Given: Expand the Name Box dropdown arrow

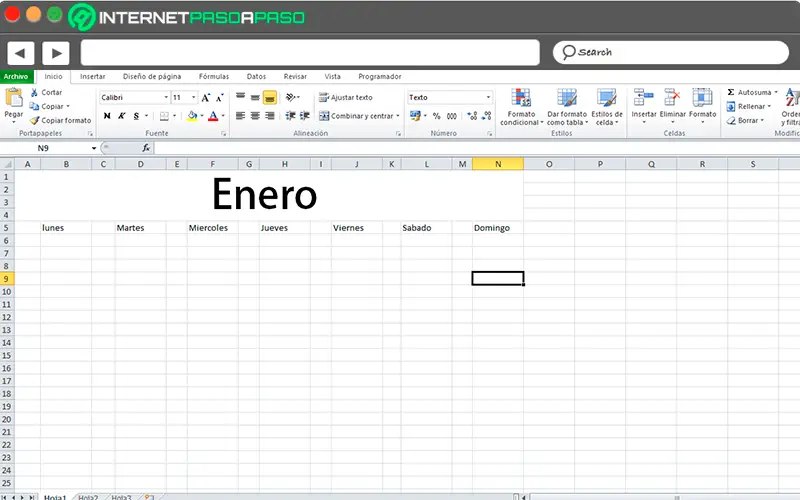Looking at the screenshot, I should (94, 148).
